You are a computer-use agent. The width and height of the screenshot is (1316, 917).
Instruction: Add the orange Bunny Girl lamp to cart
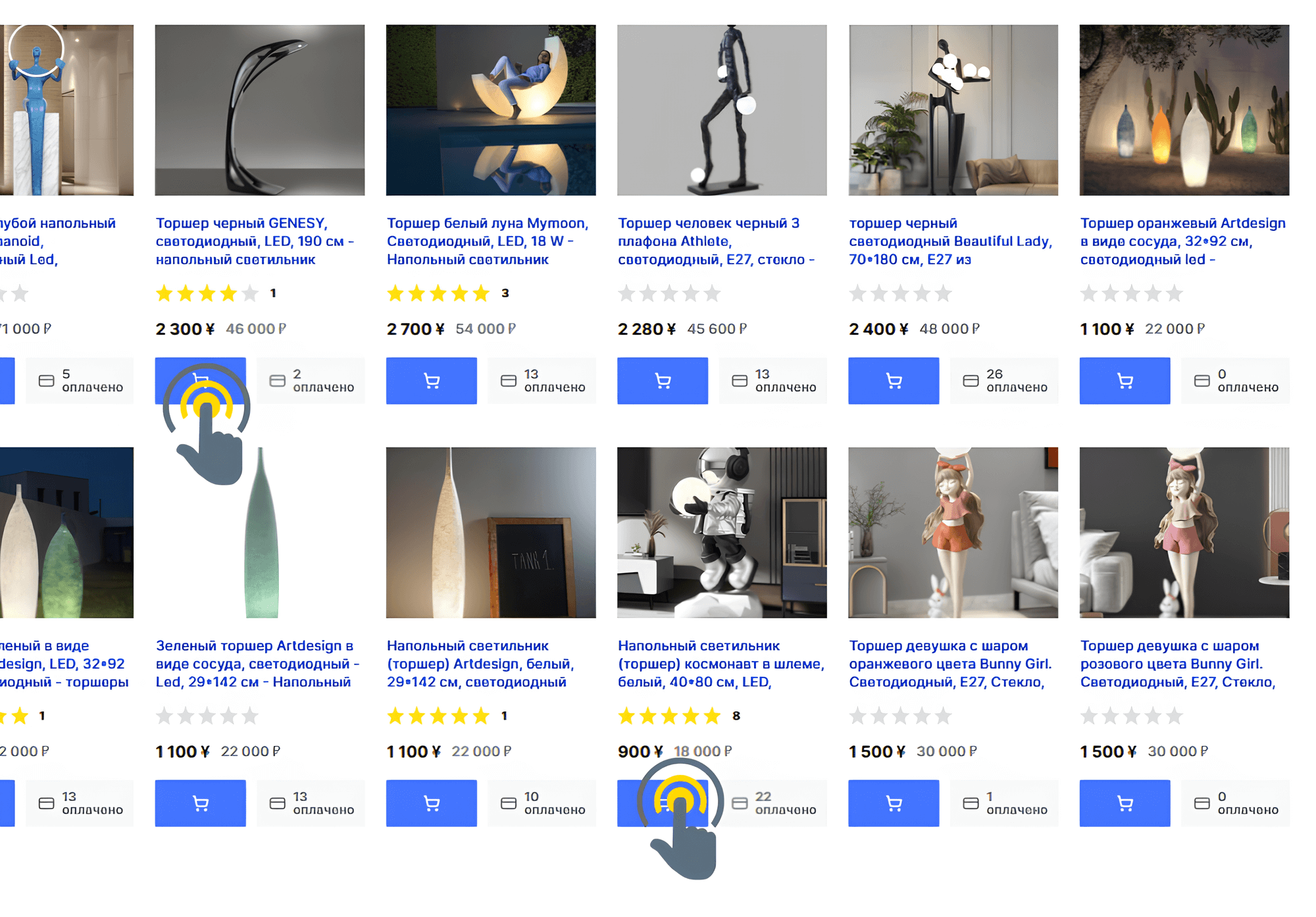[893, 803]
